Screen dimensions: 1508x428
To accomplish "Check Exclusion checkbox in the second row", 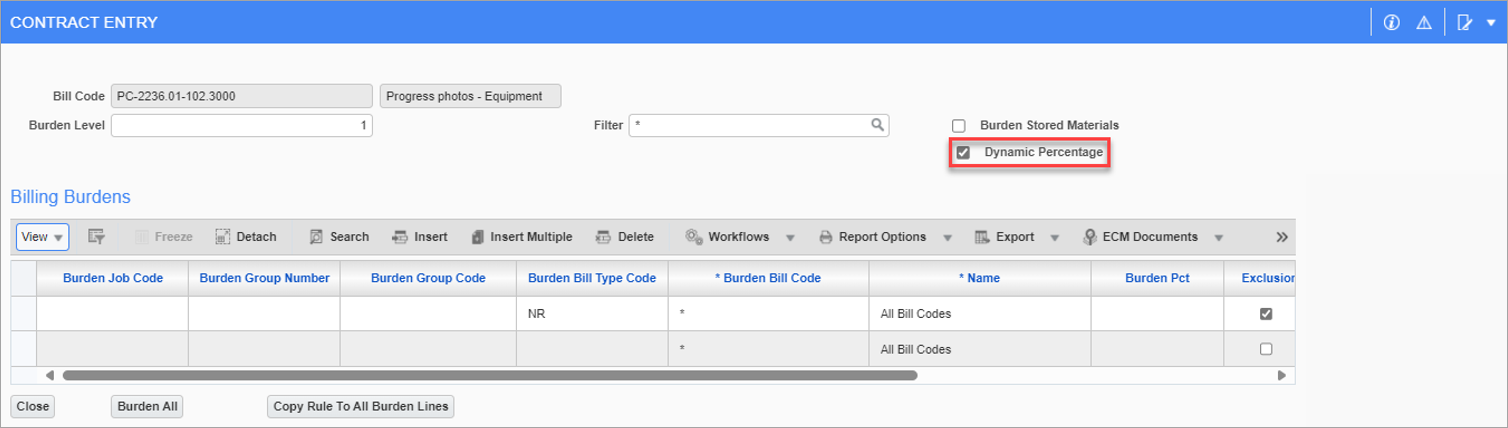I will pos(1266,349).
